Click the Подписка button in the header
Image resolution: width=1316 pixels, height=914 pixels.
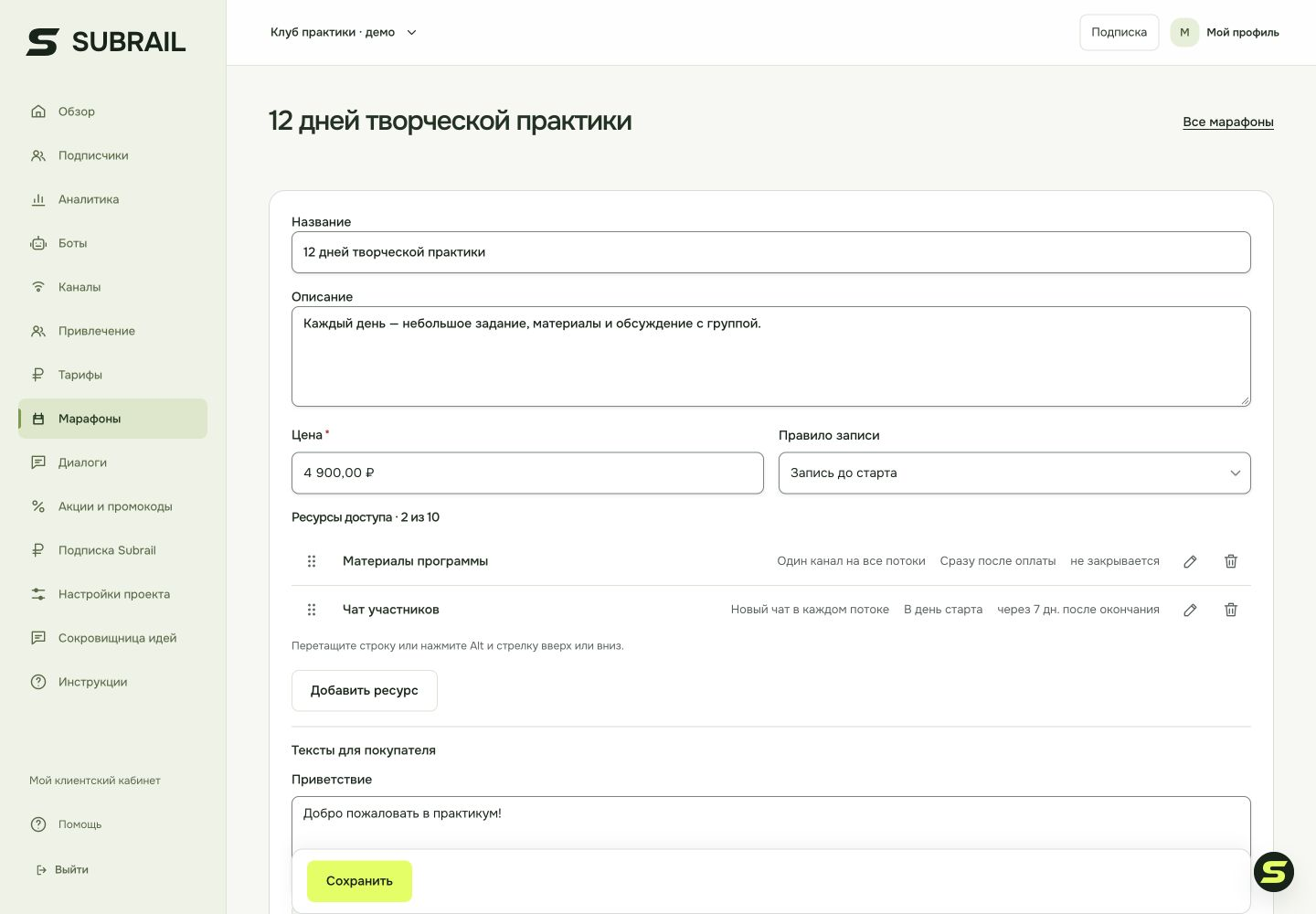(1120, 32)
